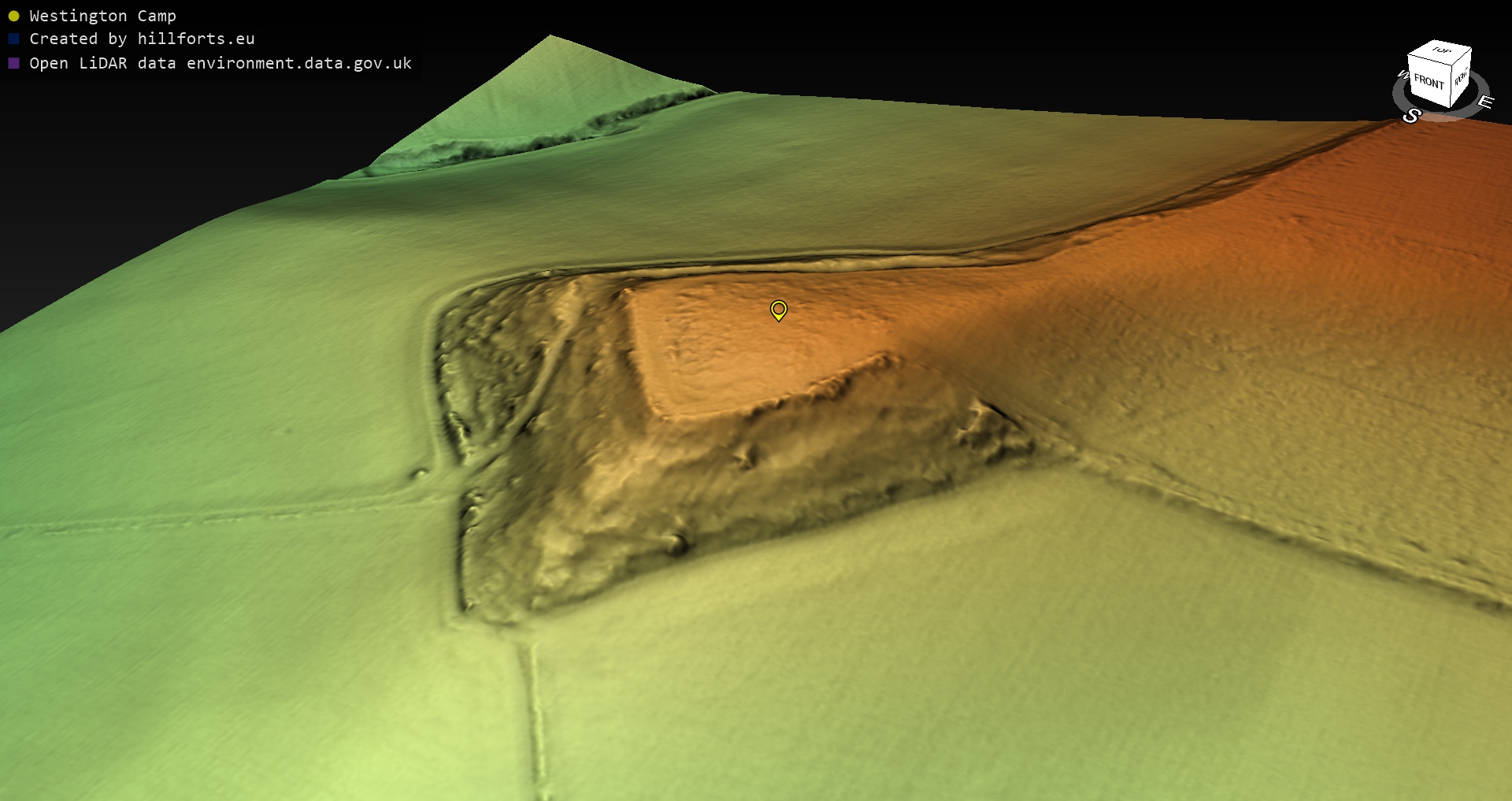Screen dimensions: 1512x801
Task: Select the W compass letter beside the cube
Action: [x=1402, y=75]
